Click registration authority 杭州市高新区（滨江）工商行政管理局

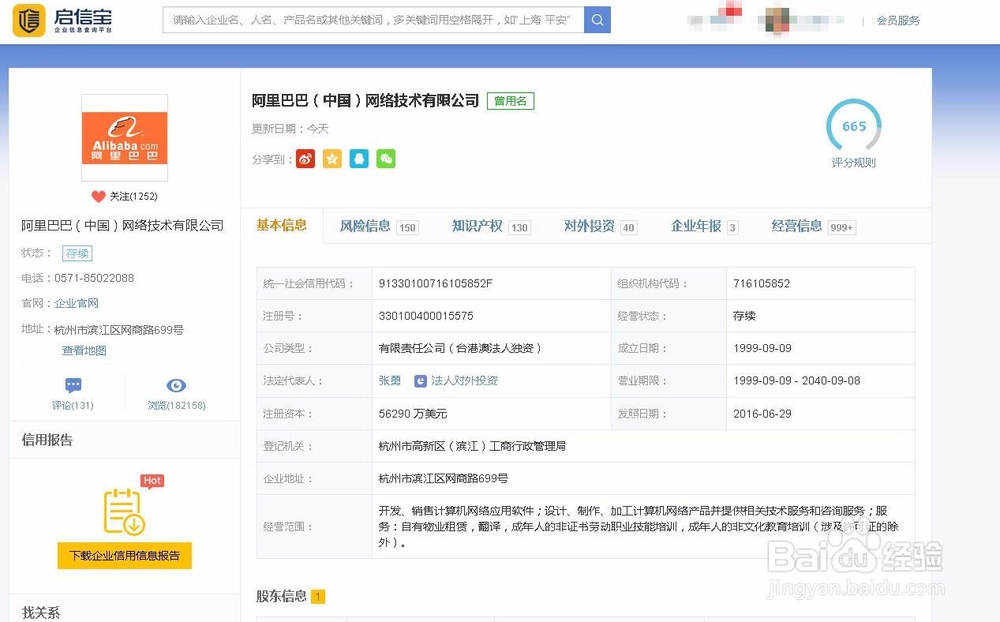(x=472, y=447)
